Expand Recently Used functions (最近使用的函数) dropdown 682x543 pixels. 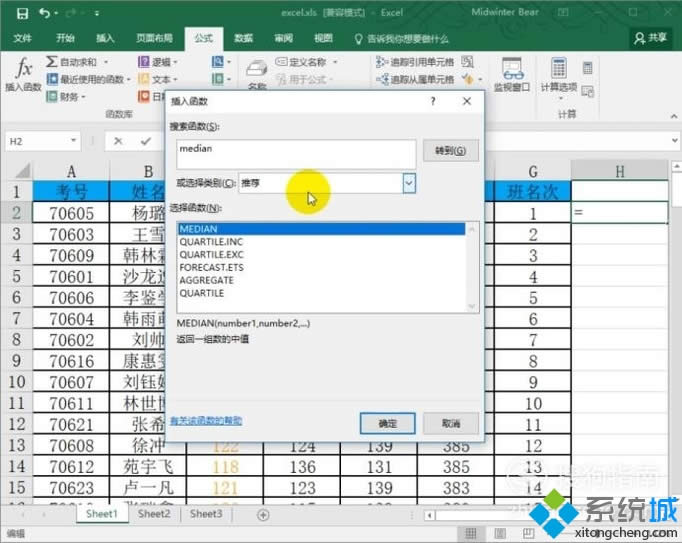(96, 79)
